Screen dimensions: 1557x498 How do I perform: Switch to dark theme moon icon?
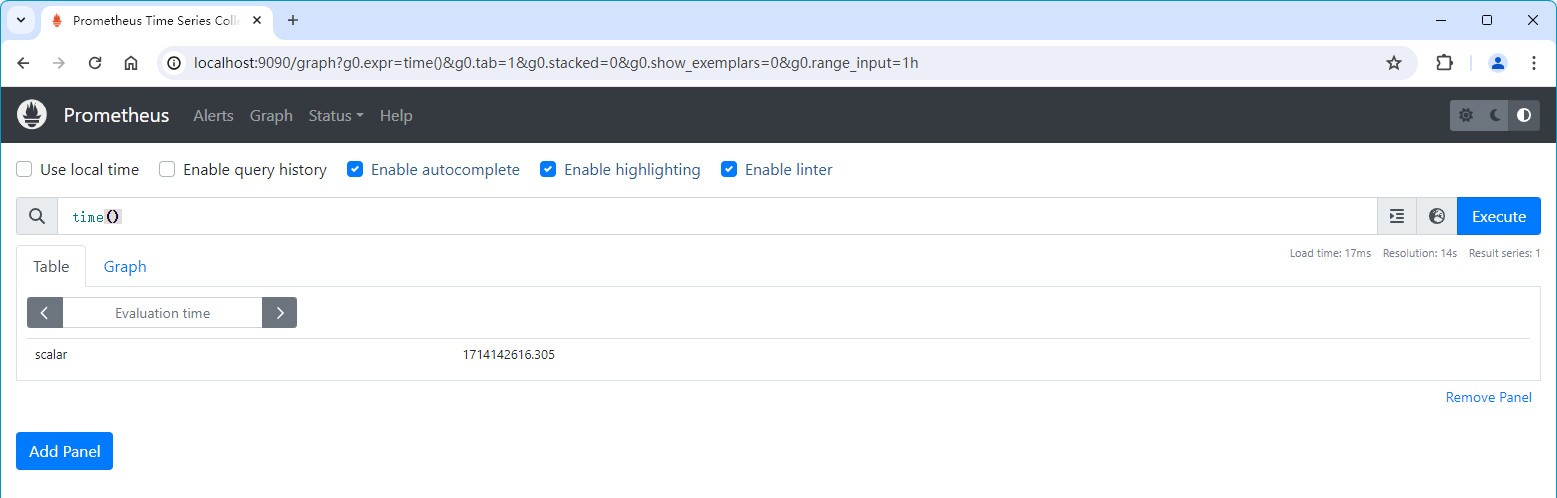(x=1496, y=115)
